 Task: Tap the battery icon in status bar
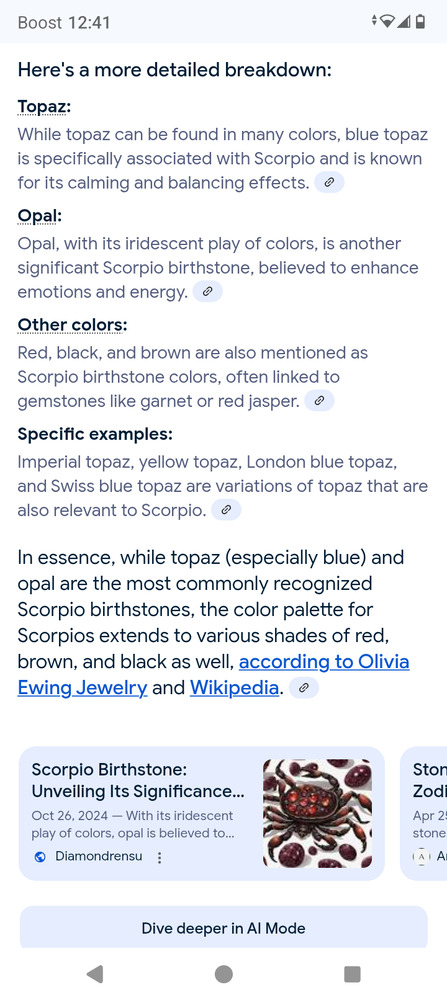tap(420, 22)
